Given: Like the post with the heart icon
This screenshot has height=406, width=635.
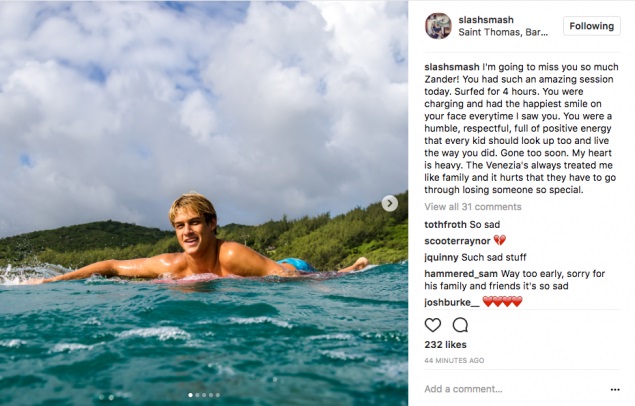Looking at the screenshot, I should pyautogui.click(x=433, y=325).
